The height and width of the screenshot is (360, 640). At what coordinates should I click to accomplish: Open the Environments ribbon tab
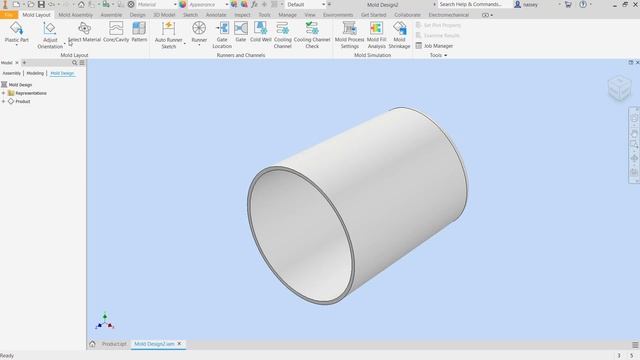(x=338, y=15)
